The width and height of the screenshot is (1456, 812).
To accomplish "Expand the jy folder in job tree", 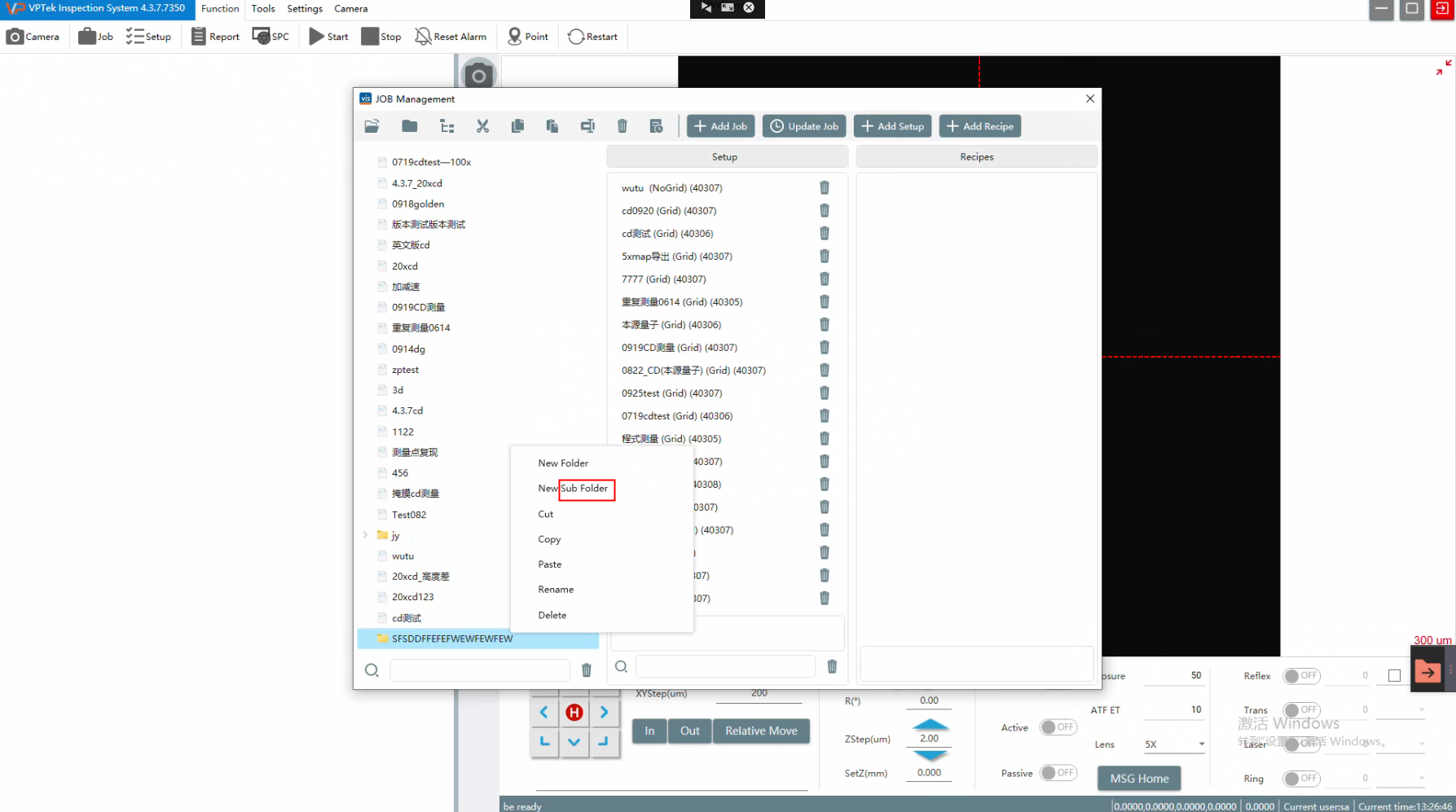I will pos(365,535).
